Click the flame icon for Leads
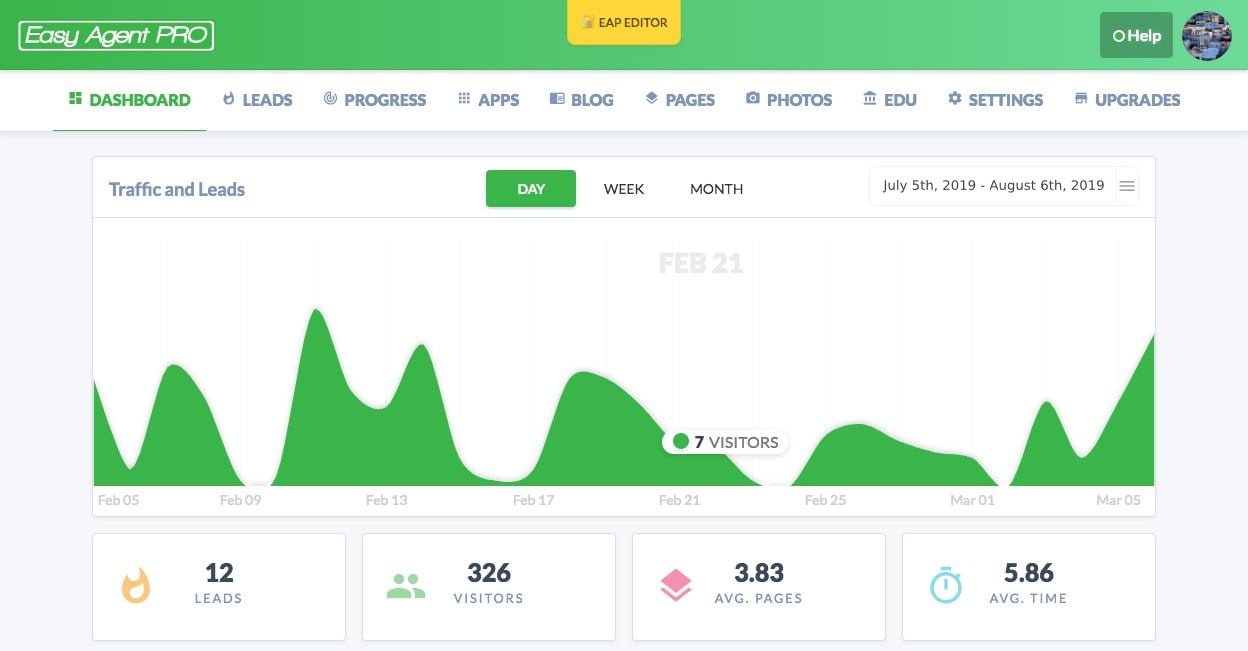 [x=136, y=586]
